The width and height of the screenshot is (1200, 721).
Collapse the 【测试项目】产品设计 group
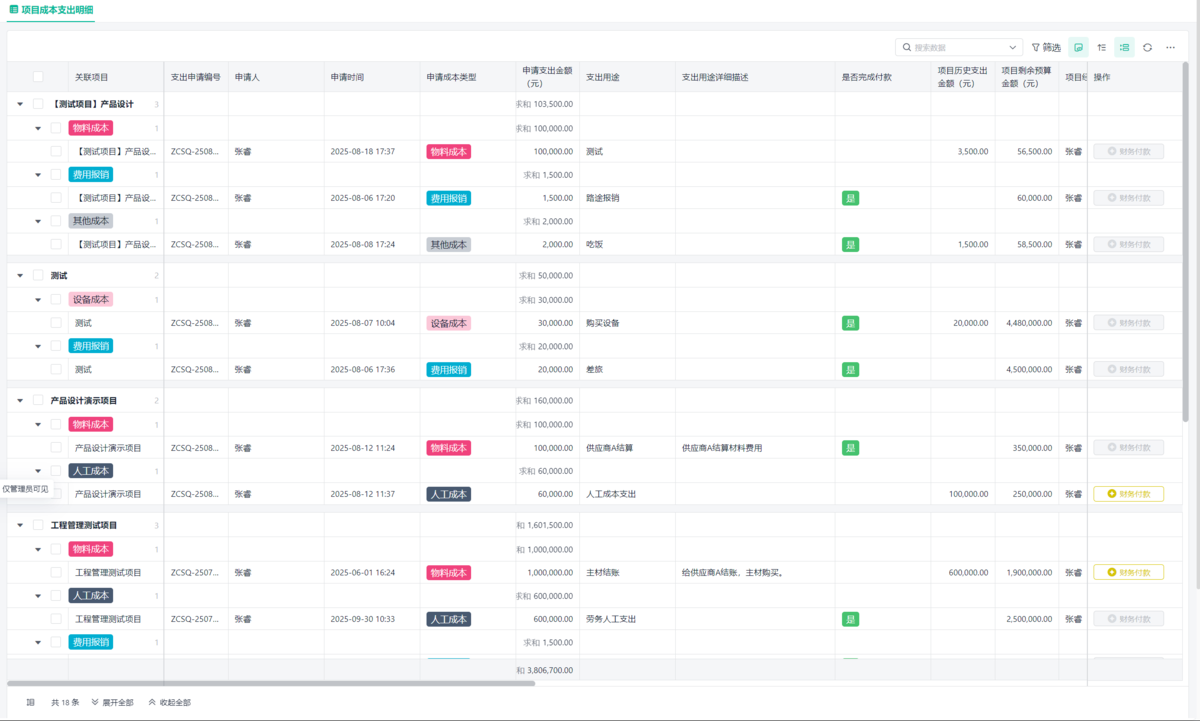point(20,104)
